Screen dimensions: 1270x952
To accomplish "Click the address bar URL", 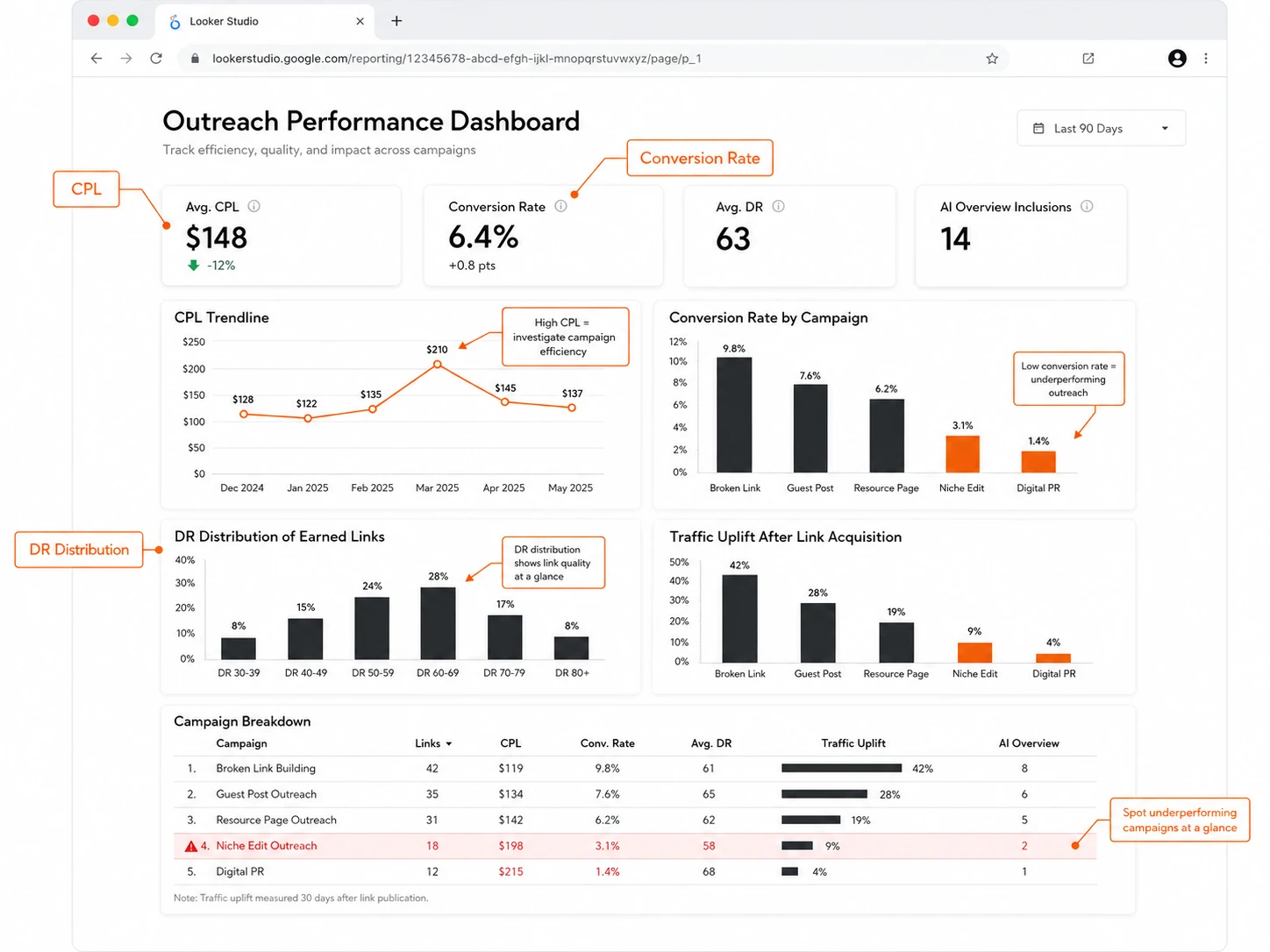I will tap(457, 59).
